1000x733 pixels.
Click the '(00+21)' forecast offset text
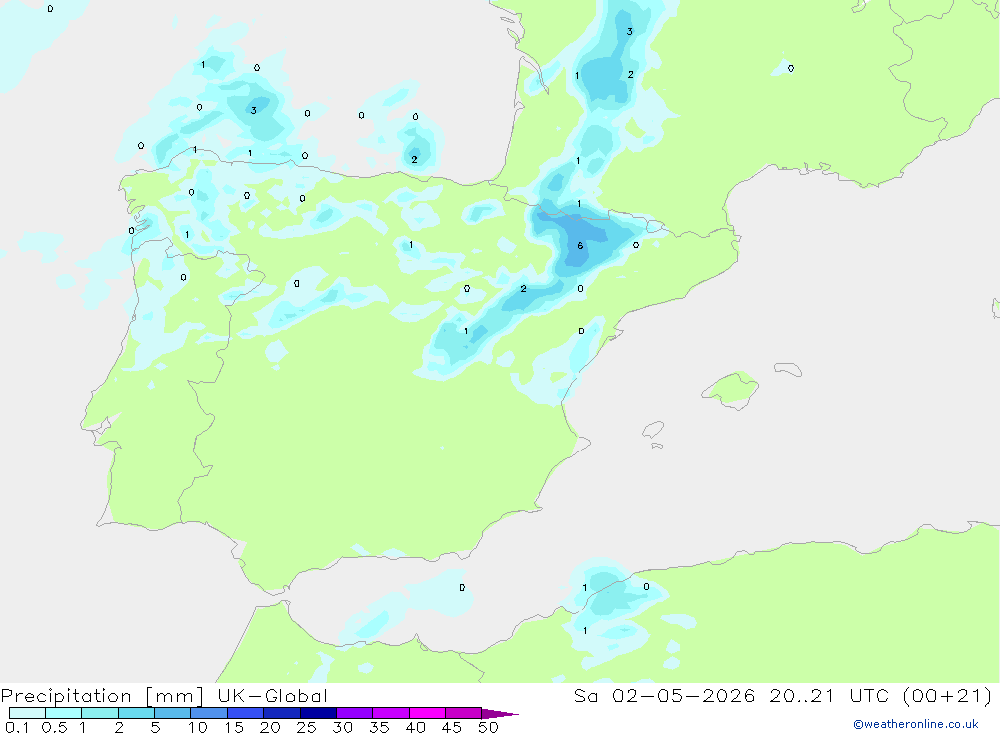[x=948, y=696]
